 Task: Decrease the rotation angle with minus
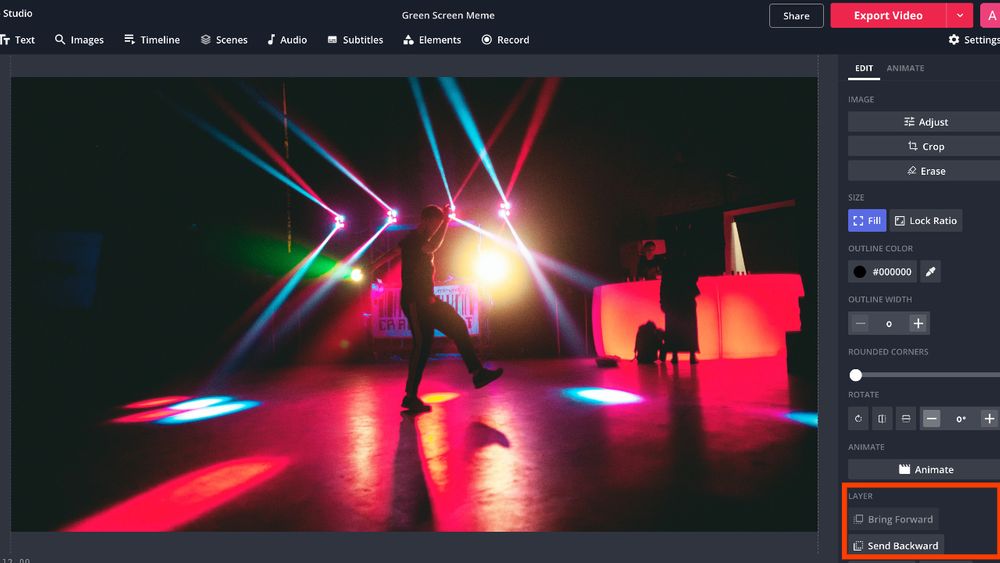click(932, 419)
